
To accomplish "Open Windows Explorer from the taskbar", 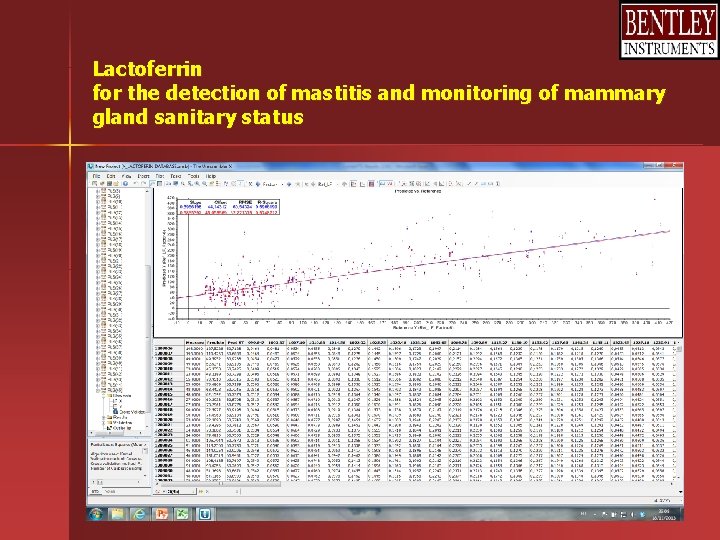I will (117, 514).
